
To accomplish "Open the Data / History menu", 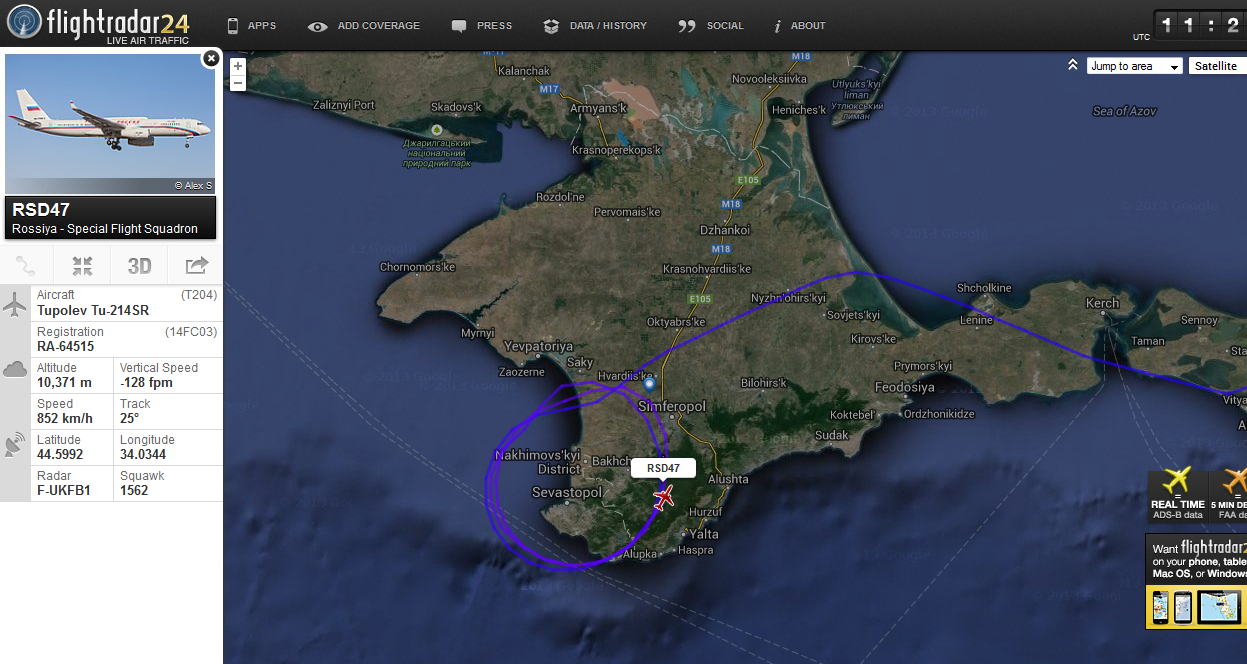I will [x=595, y=26].
